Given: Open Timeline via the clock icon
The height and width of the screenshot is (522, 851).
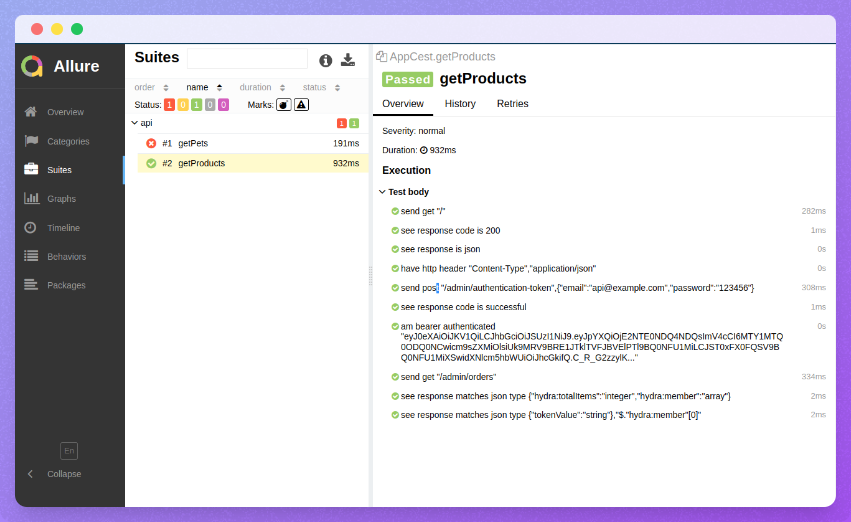Looking at the screenshot, I should click(x=31, y=228).
